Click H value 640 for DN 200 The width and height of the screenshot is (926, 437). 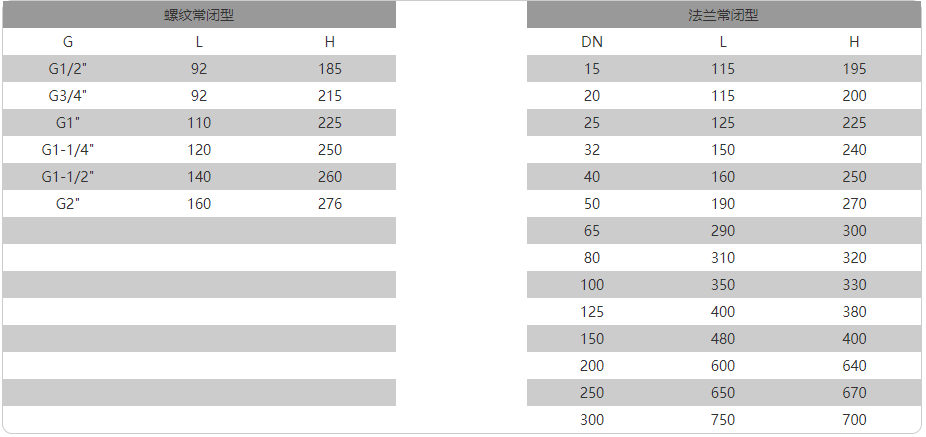855,366
